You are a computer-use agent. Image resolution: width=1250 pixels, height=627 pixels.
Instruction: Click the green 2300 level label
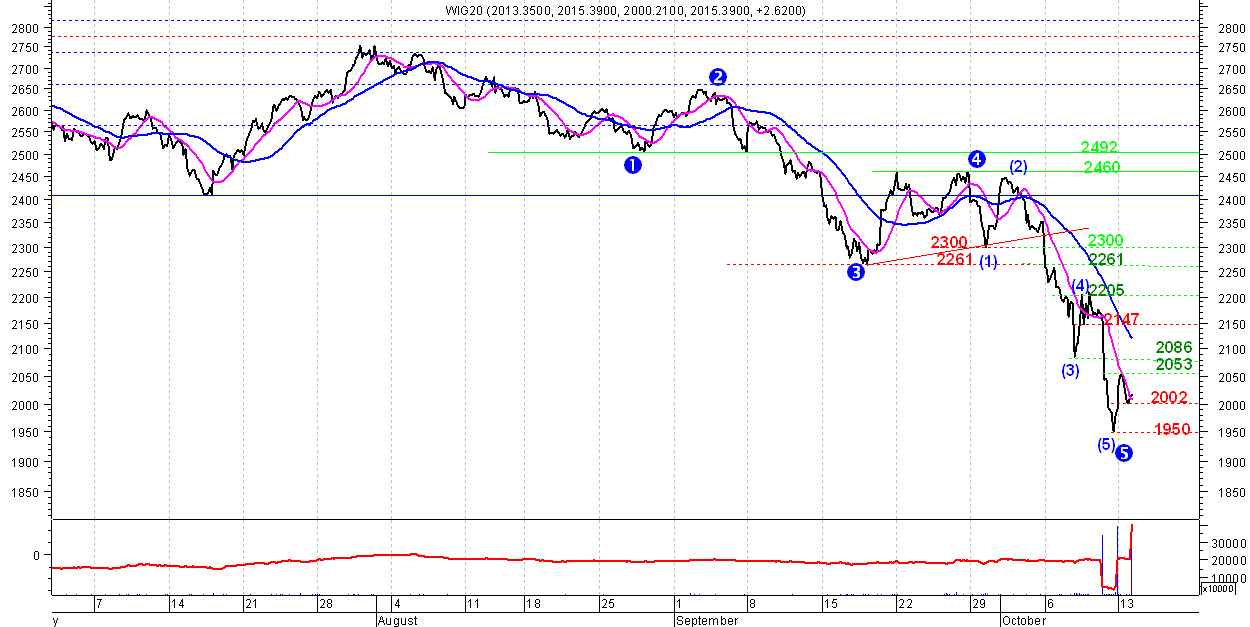pyautogui.click(x=1106, y=240)
